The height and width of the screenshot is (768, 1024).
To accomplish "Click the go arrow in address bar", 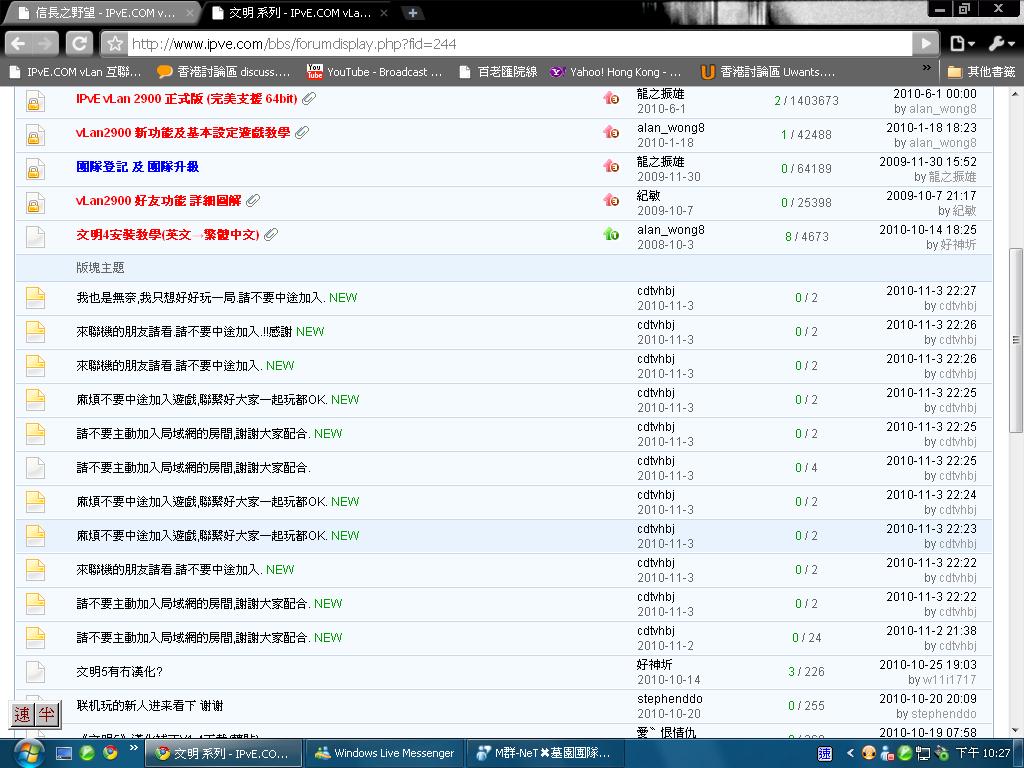I will 927,44.
